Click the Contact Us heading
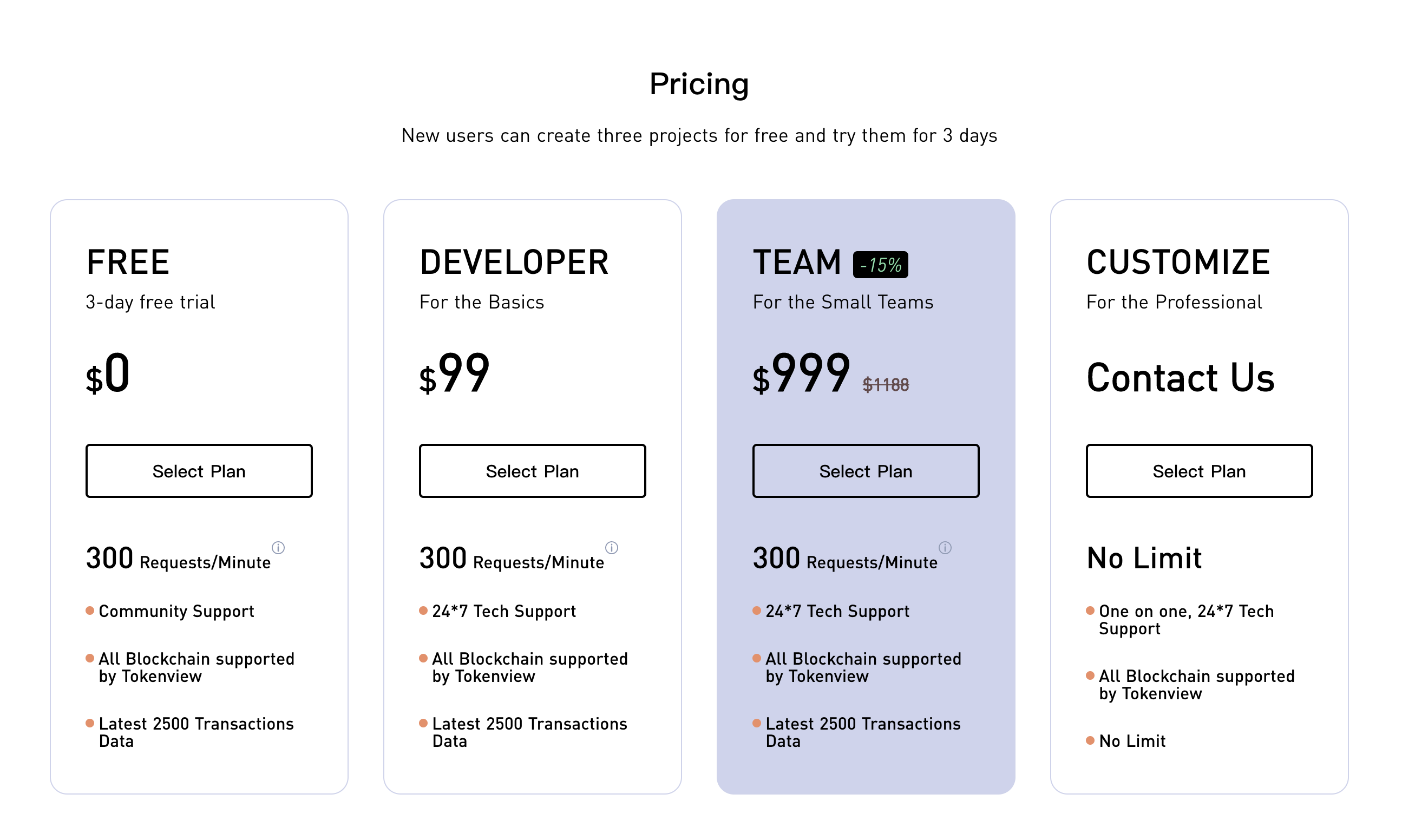 point(1180,378)
